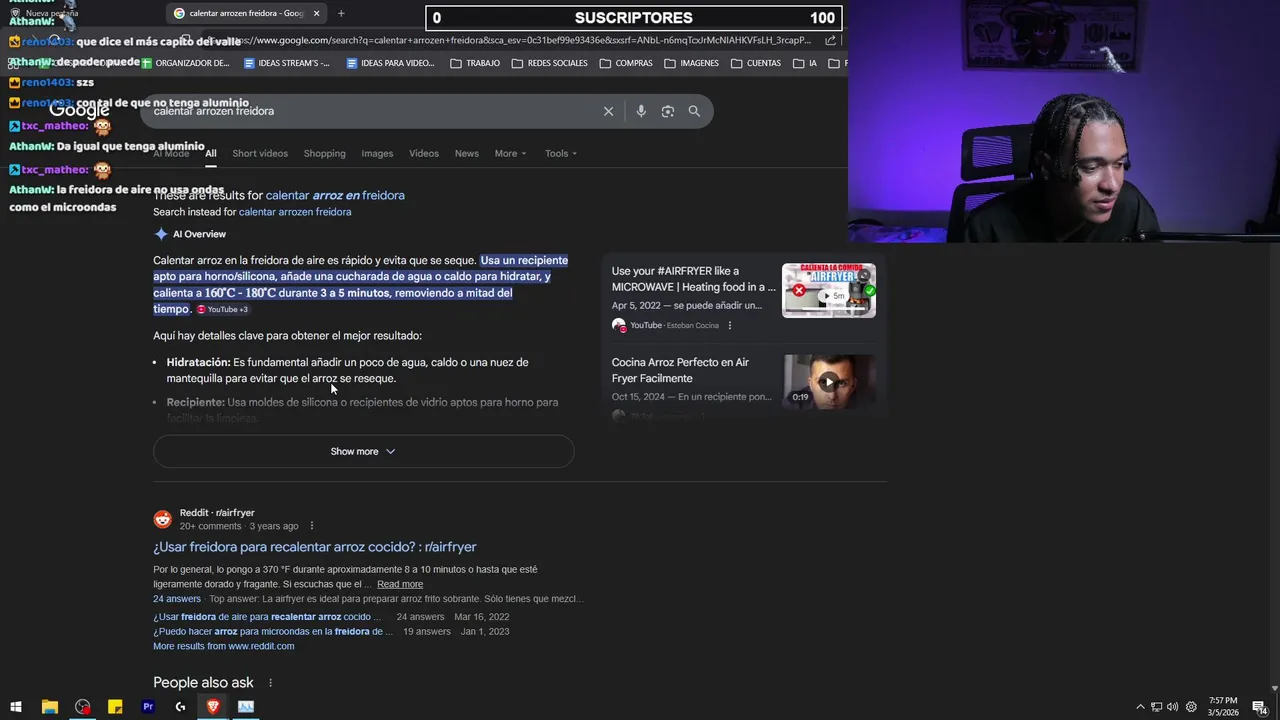Image resolution: width=1280 pixels, height=720 pixels.
Task: Click the magnifier search submit icon
Action: point(694,111)
